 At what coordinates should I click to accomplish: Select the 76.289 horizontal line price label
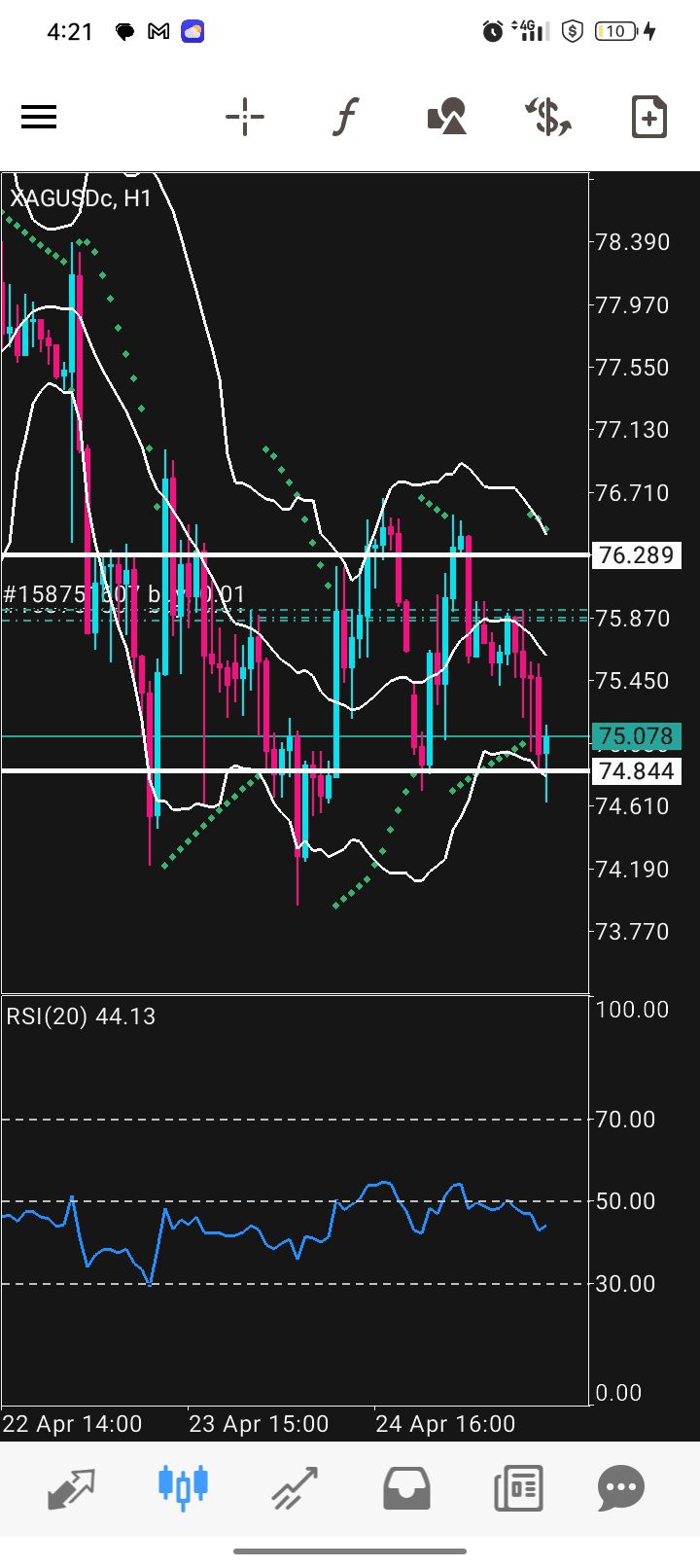click(x=636, y=555)
